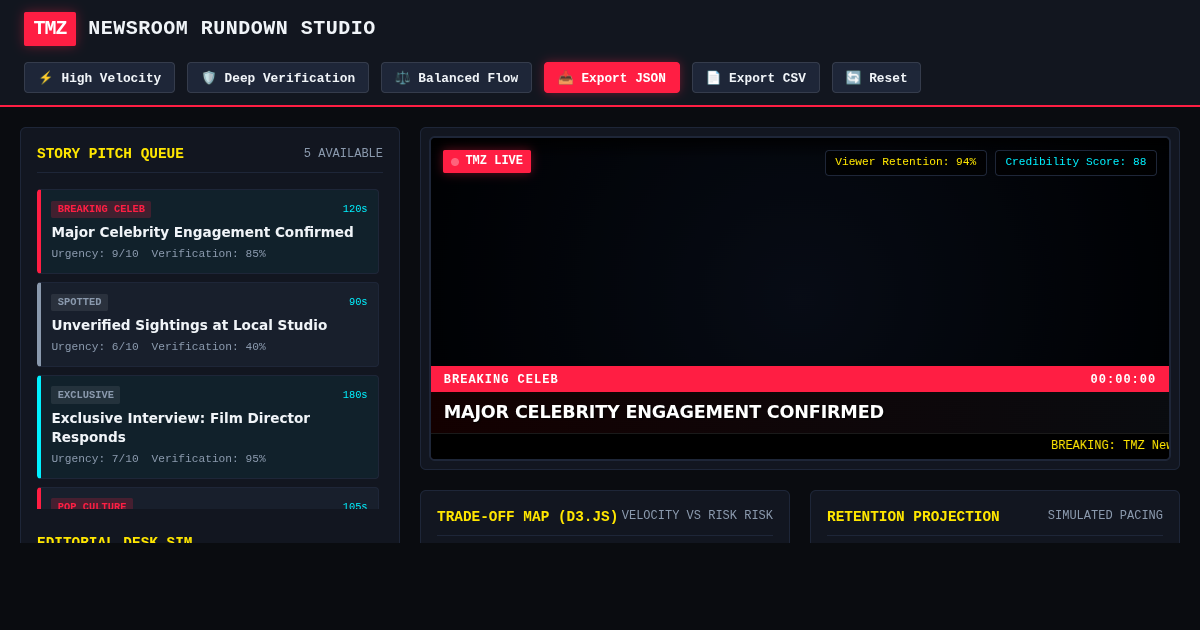
Task: Click the shield icon on Deep Verification
Action: (209, 78)
